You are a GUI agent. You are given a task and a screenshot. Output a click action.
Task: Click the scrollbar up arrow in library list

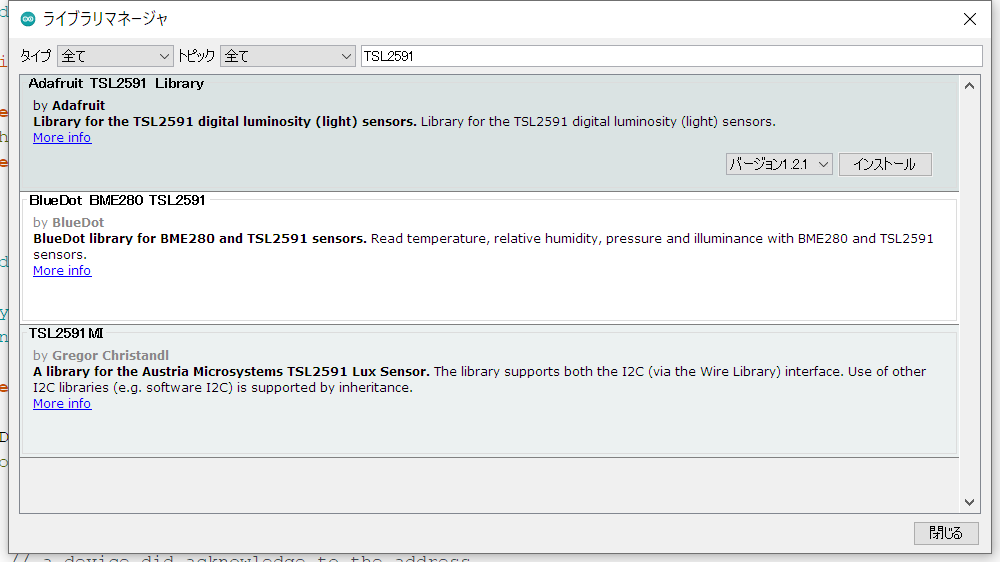[969, 86]
